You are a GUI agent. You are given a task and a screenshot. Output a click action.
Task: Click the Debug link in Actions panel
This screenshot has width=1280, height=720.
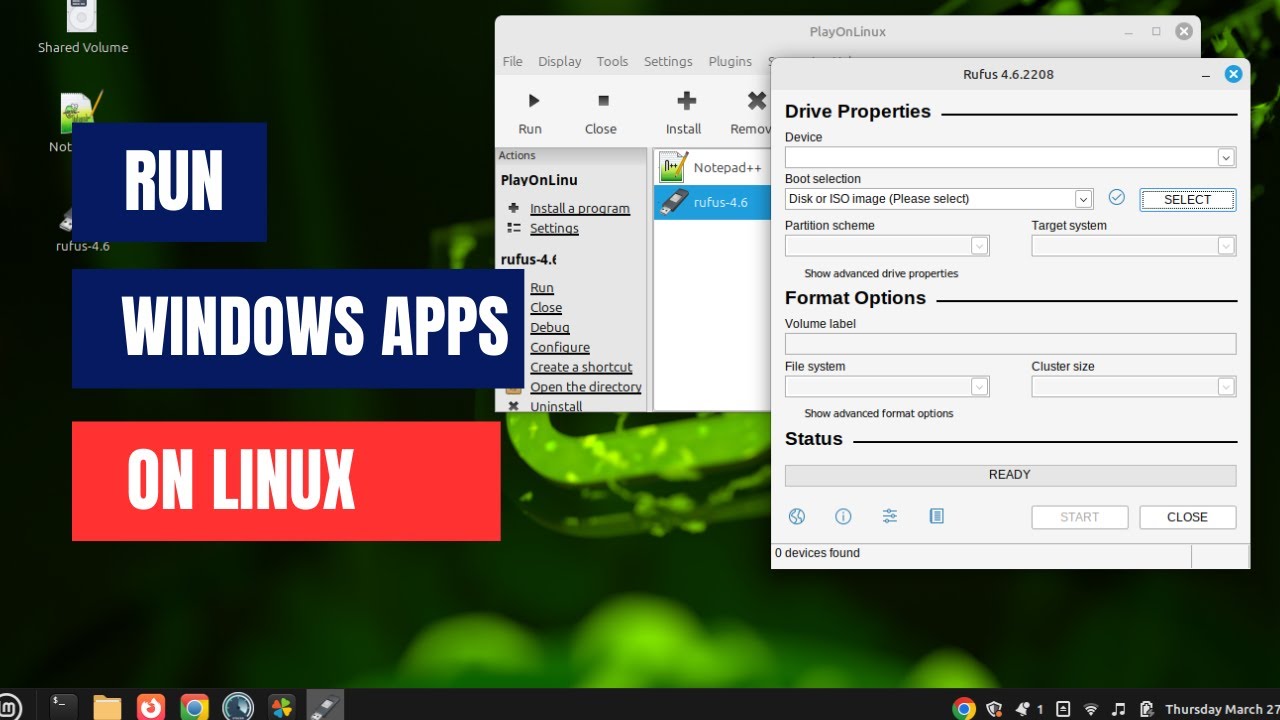[550, 327]
